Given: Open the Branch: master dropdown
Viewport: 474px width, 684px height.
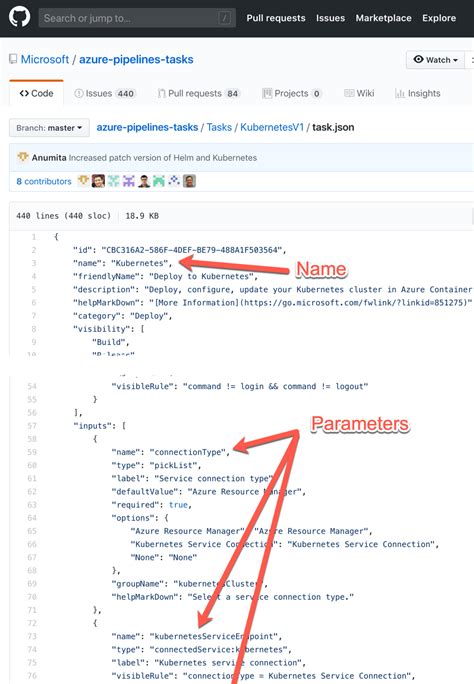Looking at the screenshot, I should point(49,128).
